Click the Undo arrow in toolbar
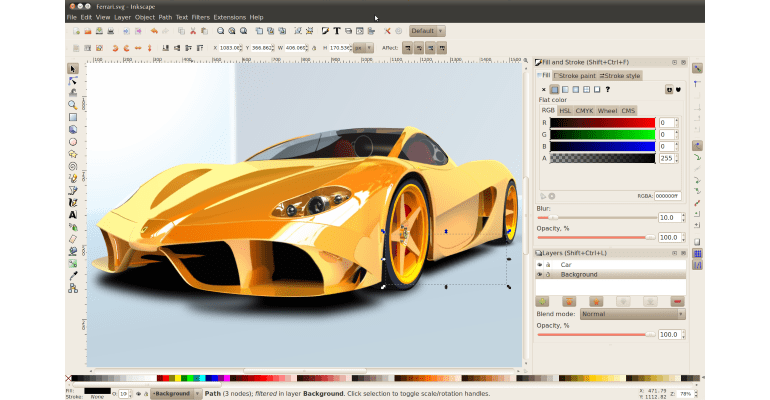 tap(153, 31)
